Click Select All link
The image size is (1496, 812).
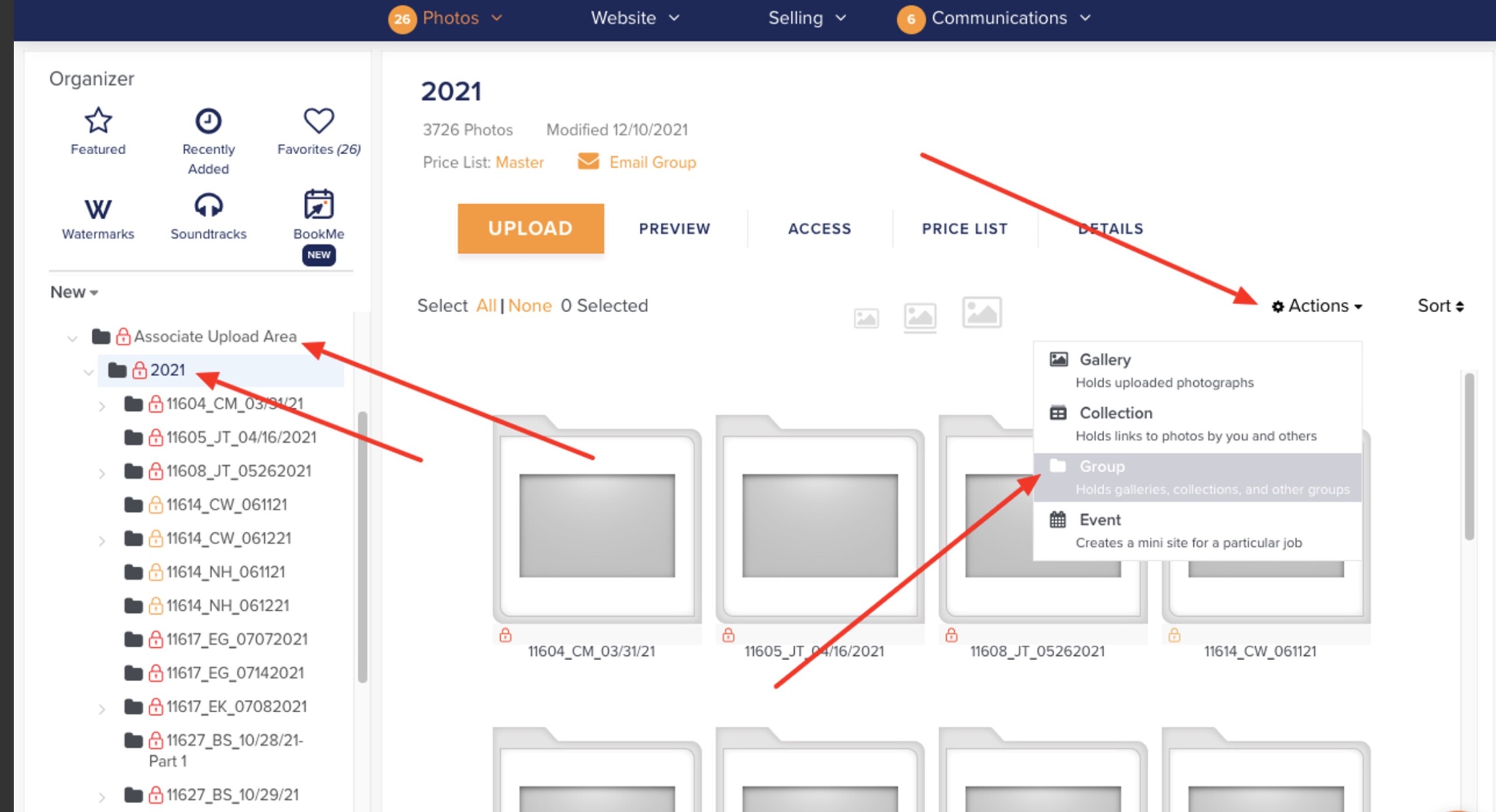(x=486, y=306)
